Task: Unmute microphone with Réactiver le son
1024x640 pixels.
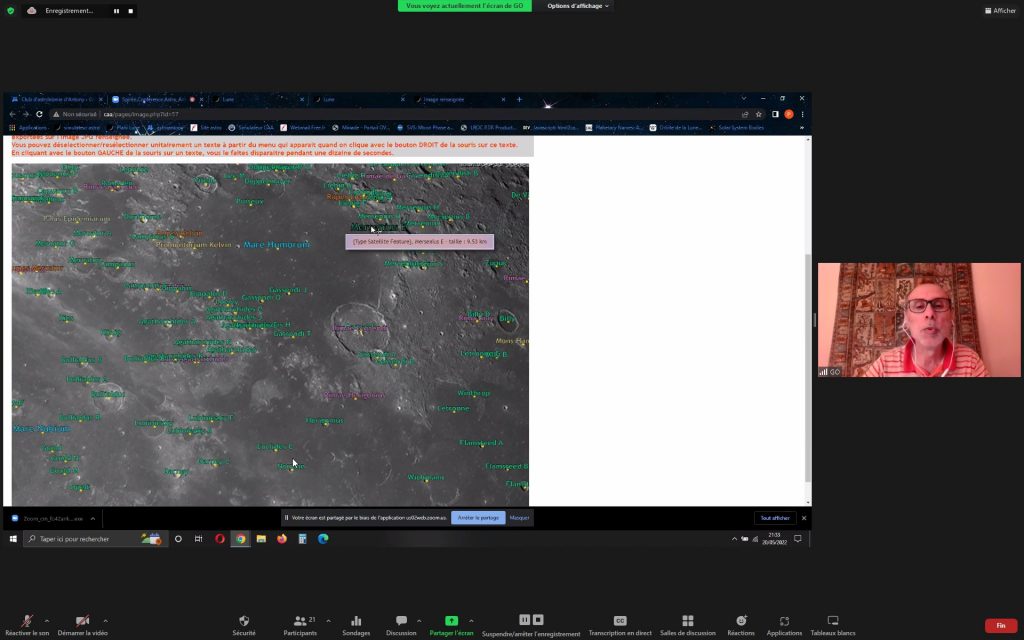Action: [27, 625]
